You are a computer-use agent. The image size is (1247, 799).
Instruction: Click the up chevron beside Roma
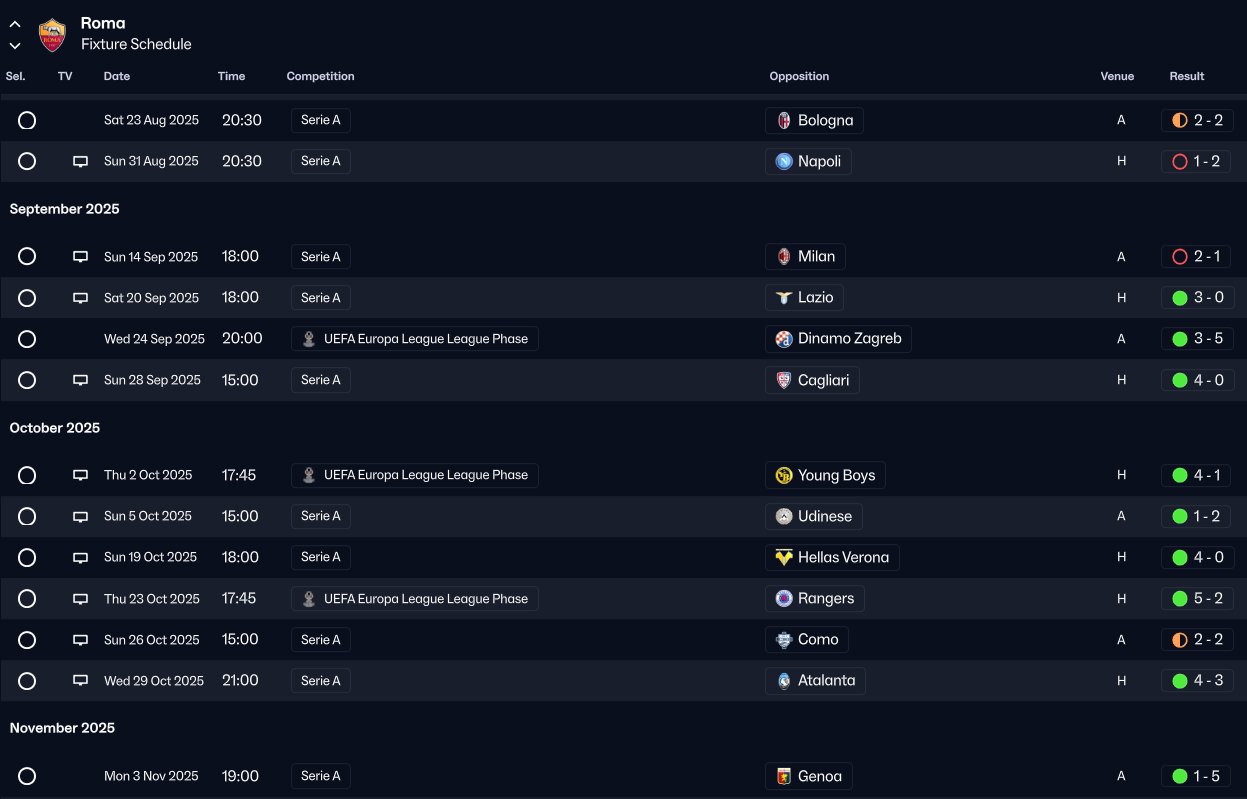pyautogui.click(x=15, y=24)
